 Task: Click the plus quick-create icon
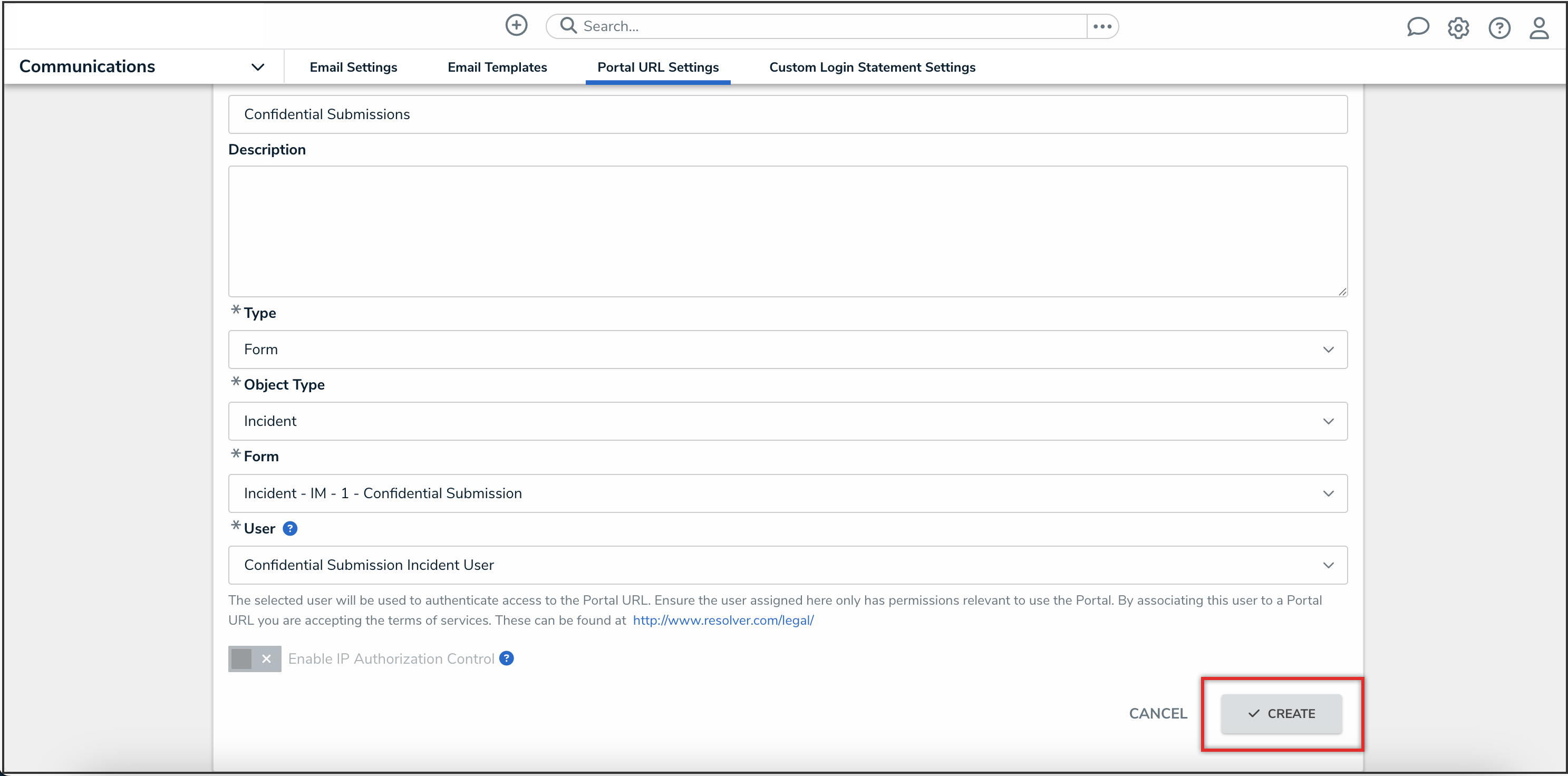point(516,25)
